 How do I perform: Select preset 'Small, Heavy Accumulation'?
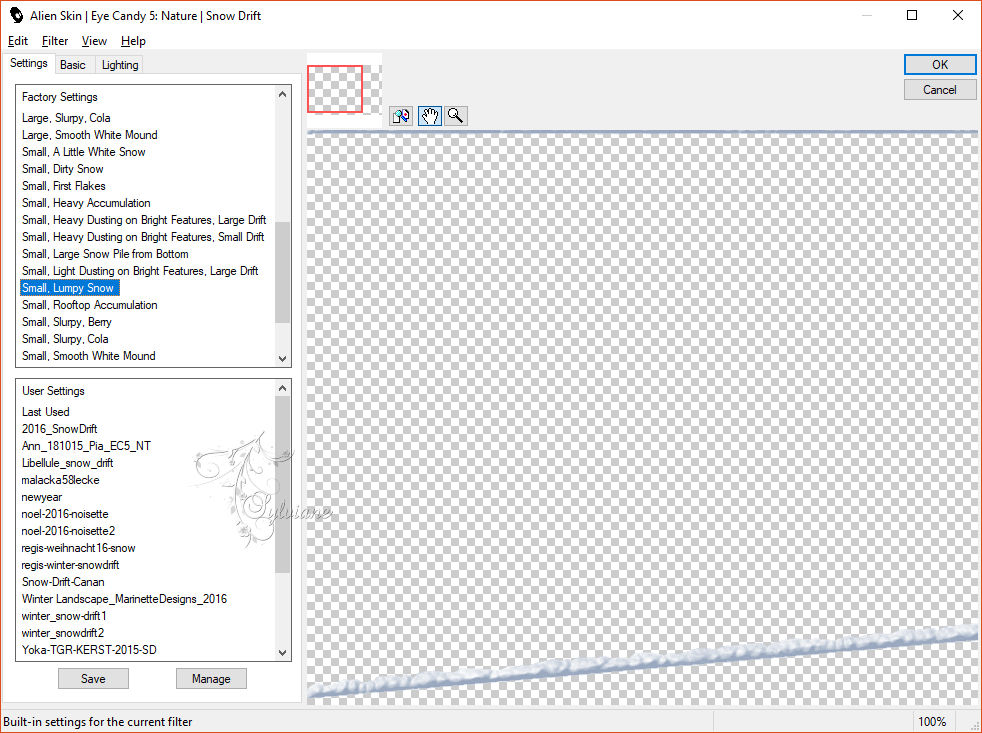click(x=86, y=202)
